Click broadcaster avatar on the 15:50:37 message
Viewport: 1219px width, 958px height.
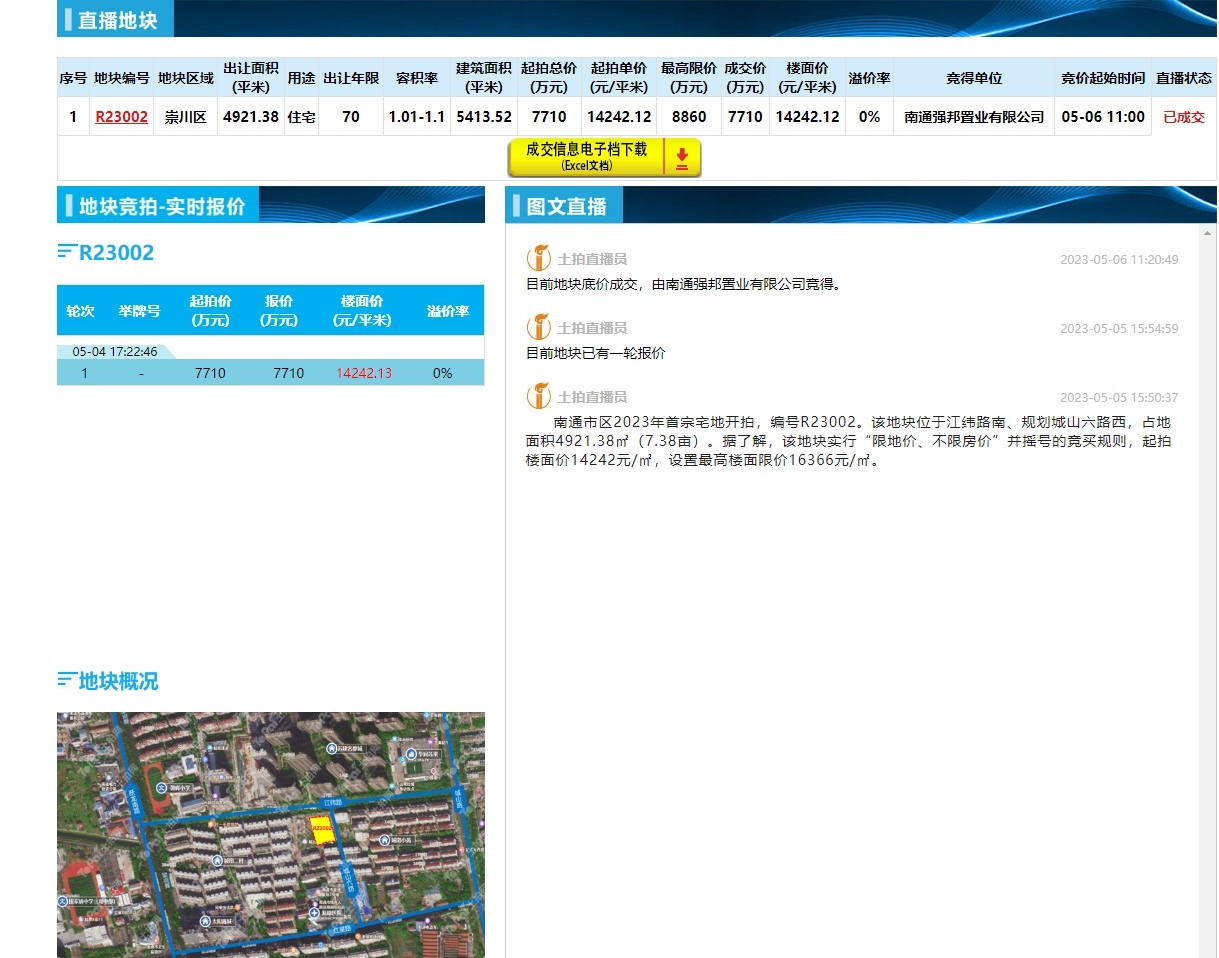pyautogui.click(x=539, y=396)
